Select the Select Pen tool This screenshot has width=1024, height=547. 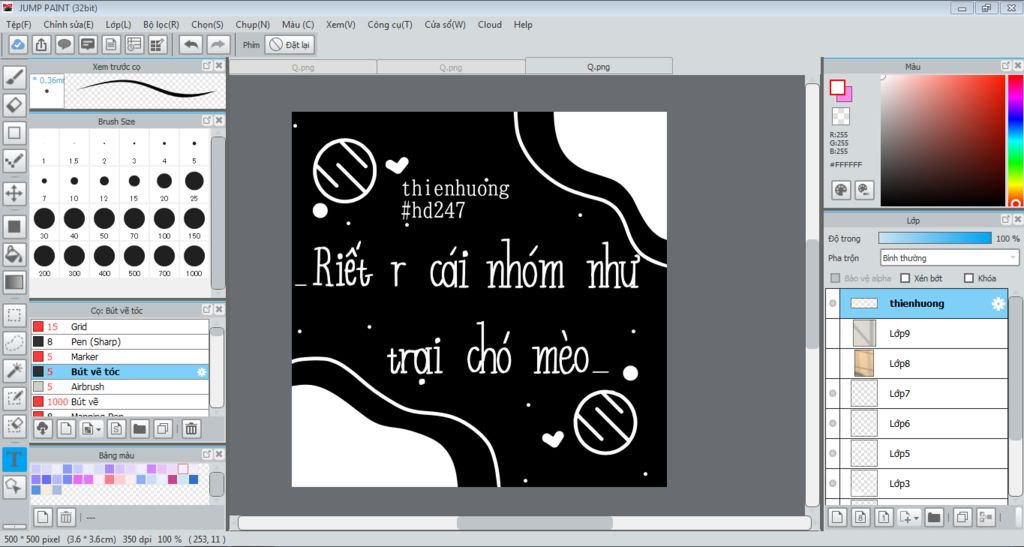point(14,398)
